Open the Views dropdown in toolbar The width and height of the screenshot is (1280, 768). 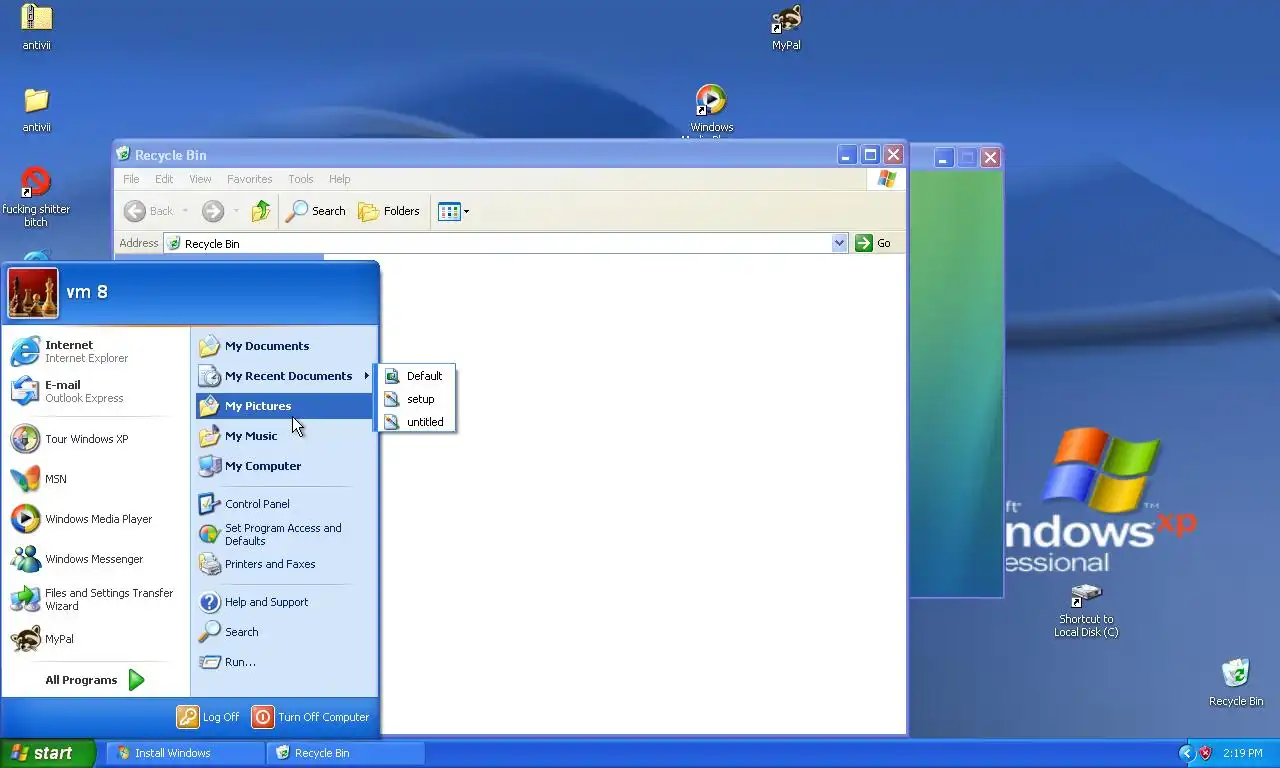pos(453,211)
